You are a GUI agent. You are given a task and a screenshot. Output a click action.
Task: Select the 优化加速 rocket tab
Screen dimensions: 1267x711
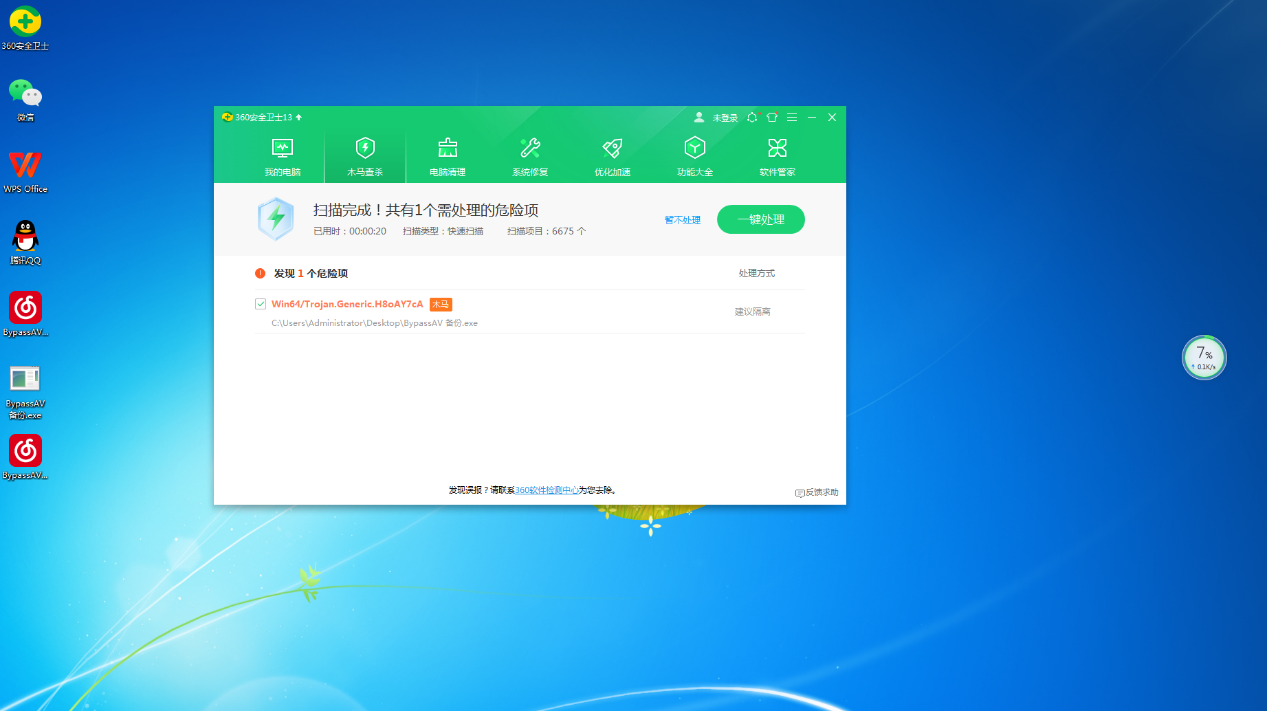click(x=612, y=157)
